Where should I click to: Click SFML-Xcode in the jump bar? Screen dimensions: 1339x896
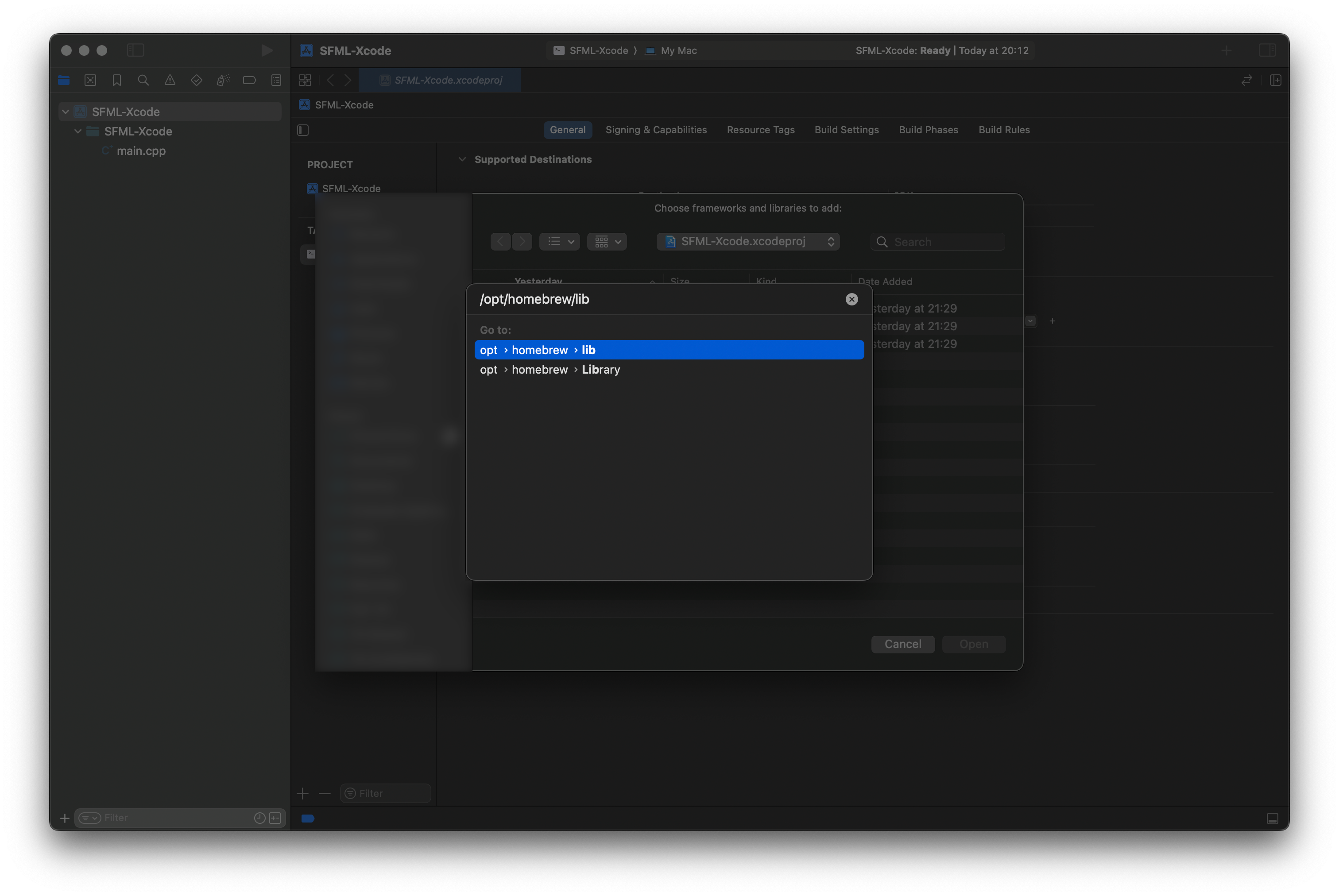click(344, 104)
